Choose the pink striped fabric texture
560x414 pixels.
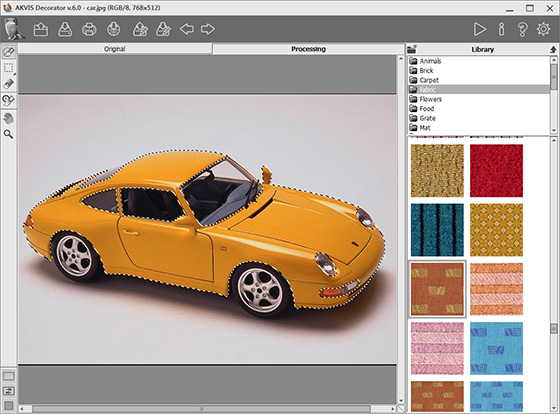(x=437, y=349)
